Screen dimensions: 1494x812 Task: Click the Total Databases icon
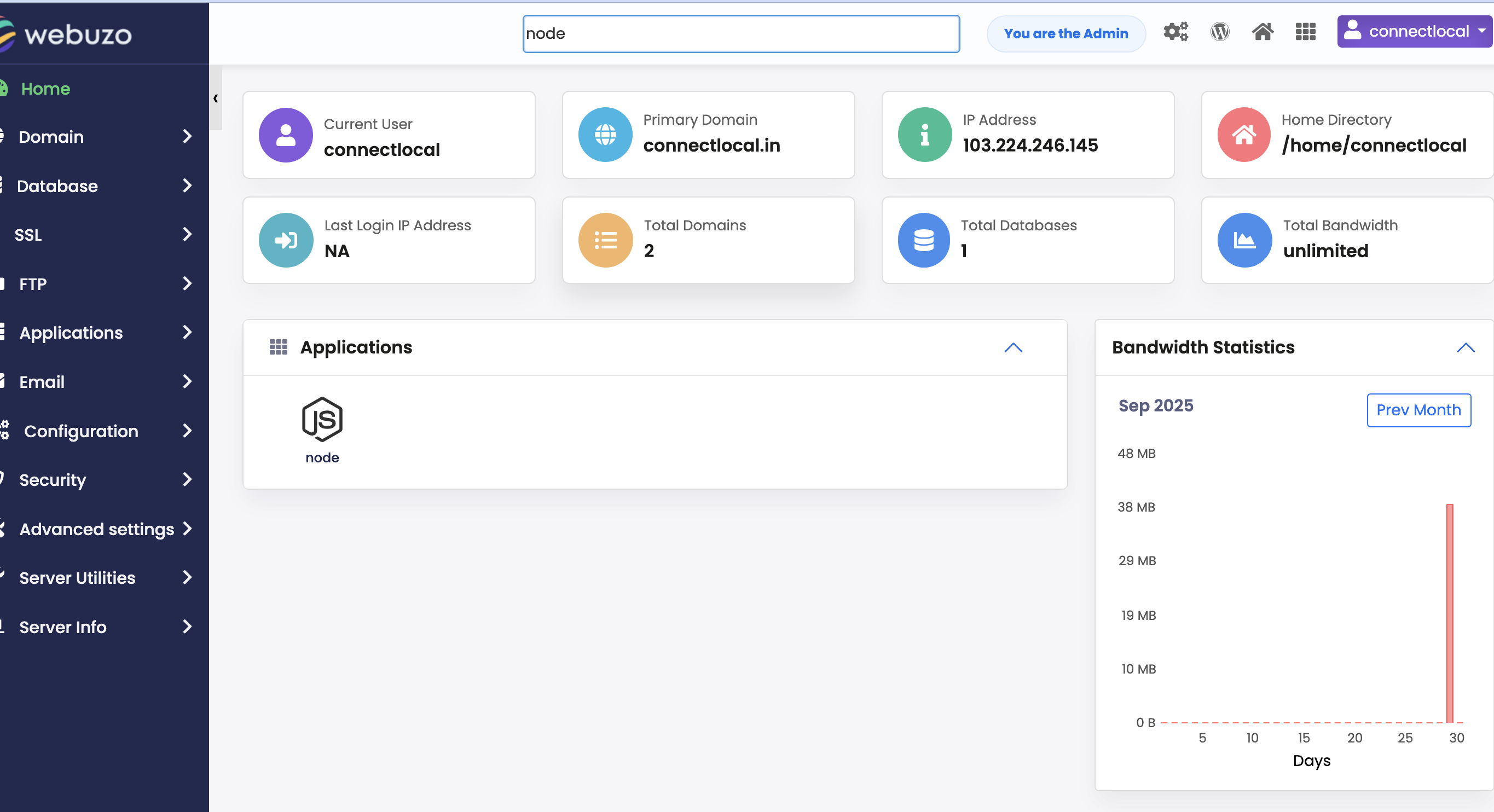(x=923, y=240)
